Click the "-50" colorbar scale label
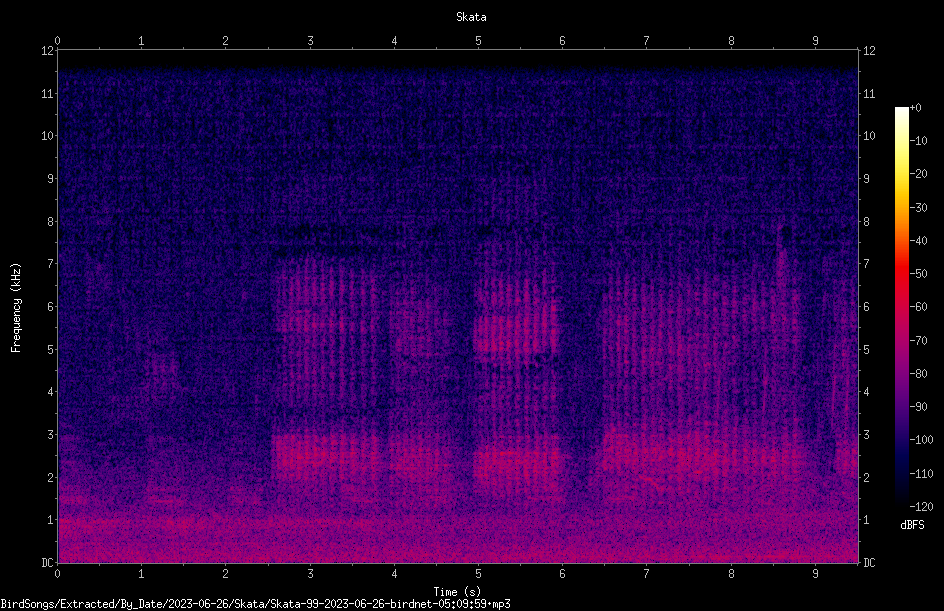944x611 pixels. point(918,274)
